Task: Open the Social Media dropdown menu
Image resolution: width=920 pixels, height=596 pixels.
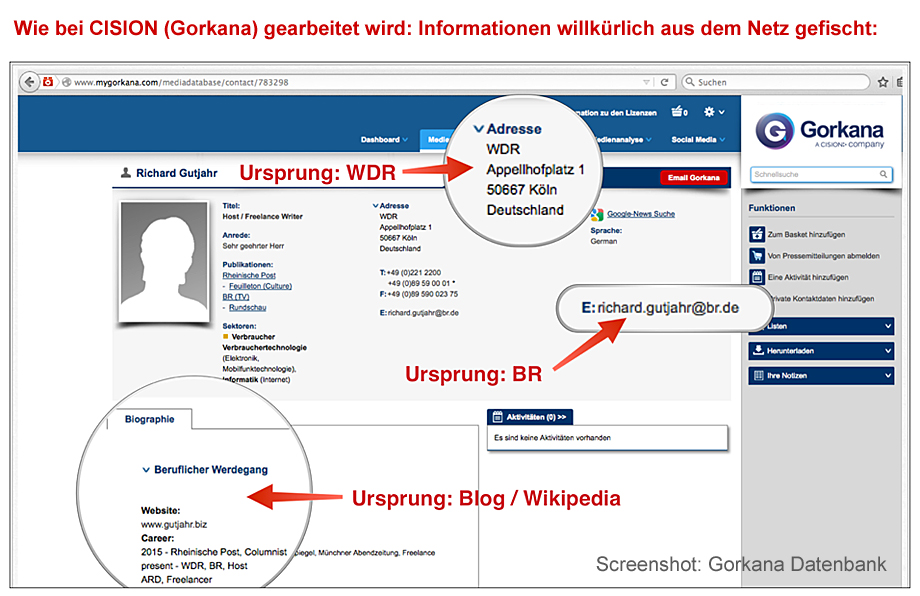Action: 698,140
